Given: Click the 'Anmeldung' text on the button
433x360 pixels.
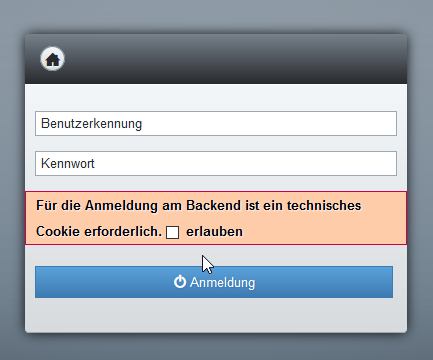Looking at the screenshot, I should [222, 282].
